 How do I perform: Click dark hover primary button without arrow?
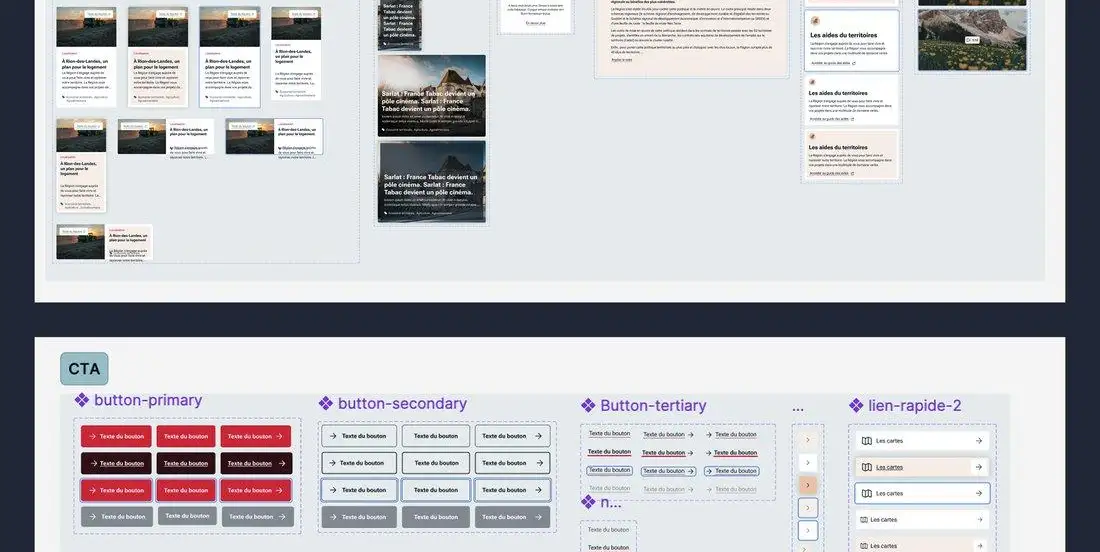[x=186, y=463]
